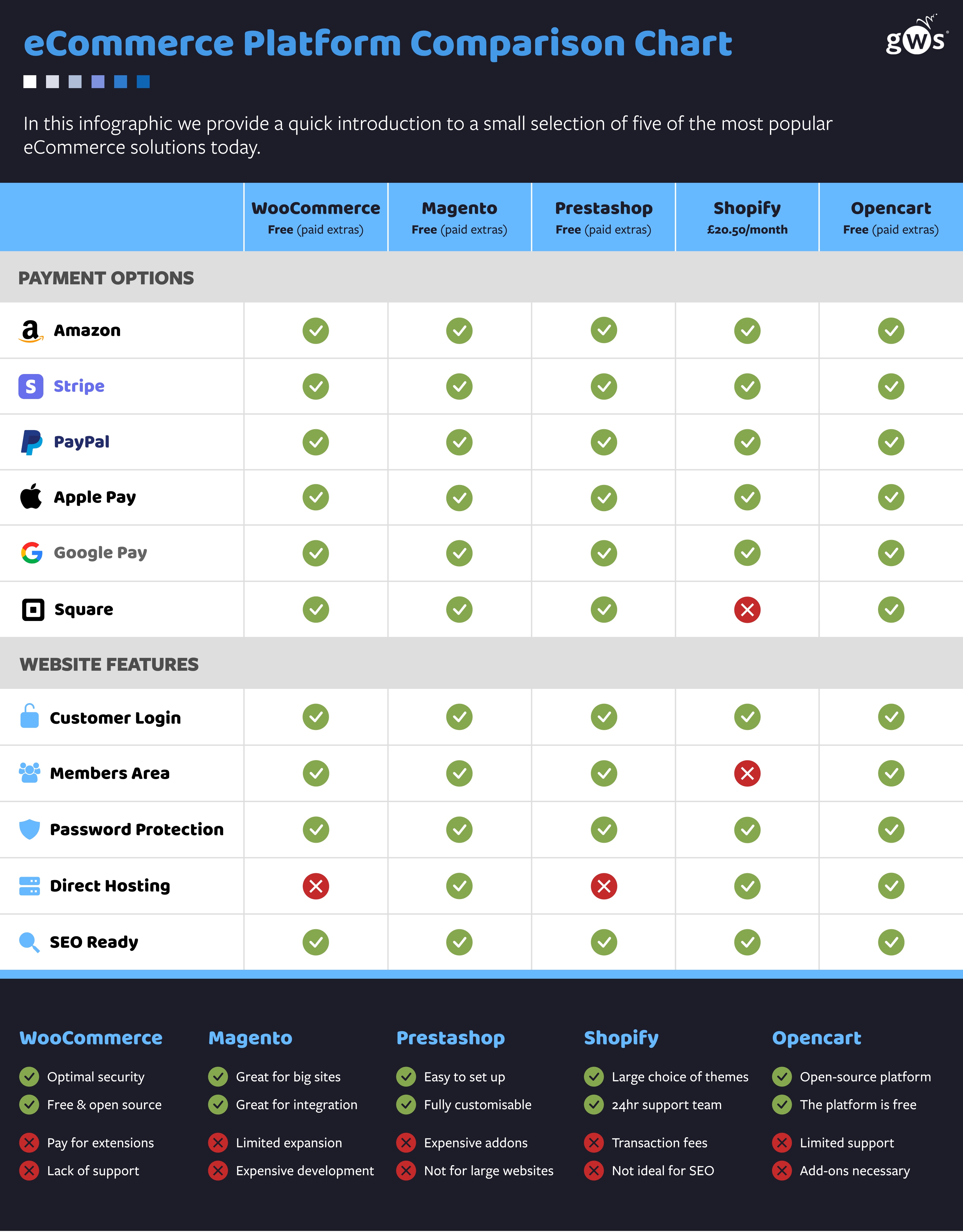Click the PAYMENT OPTIONS section heading

point(106,278)
